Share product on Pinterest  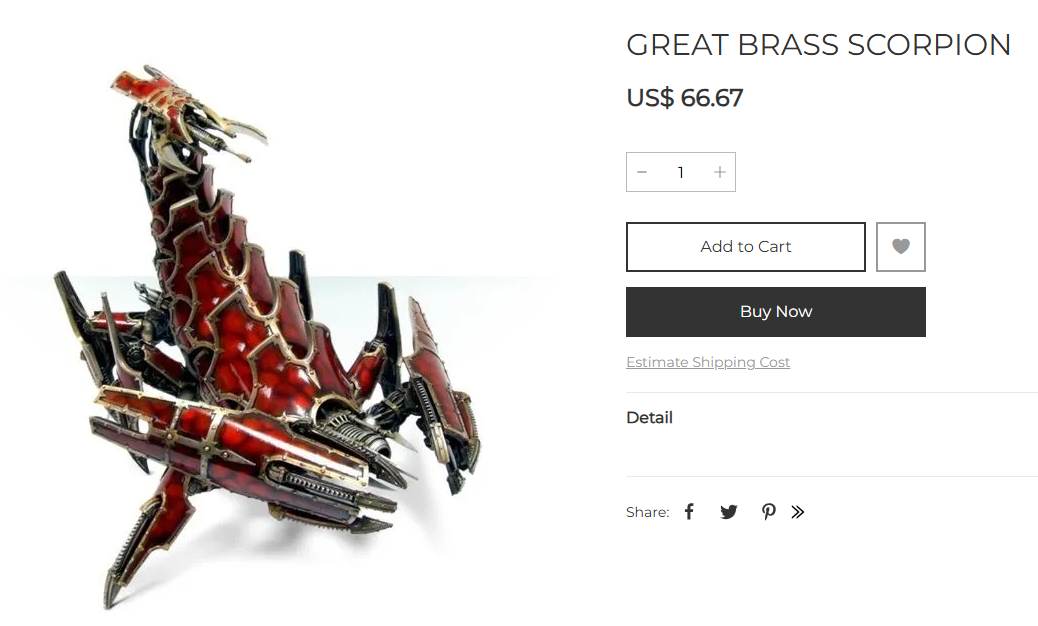[768, 512]
